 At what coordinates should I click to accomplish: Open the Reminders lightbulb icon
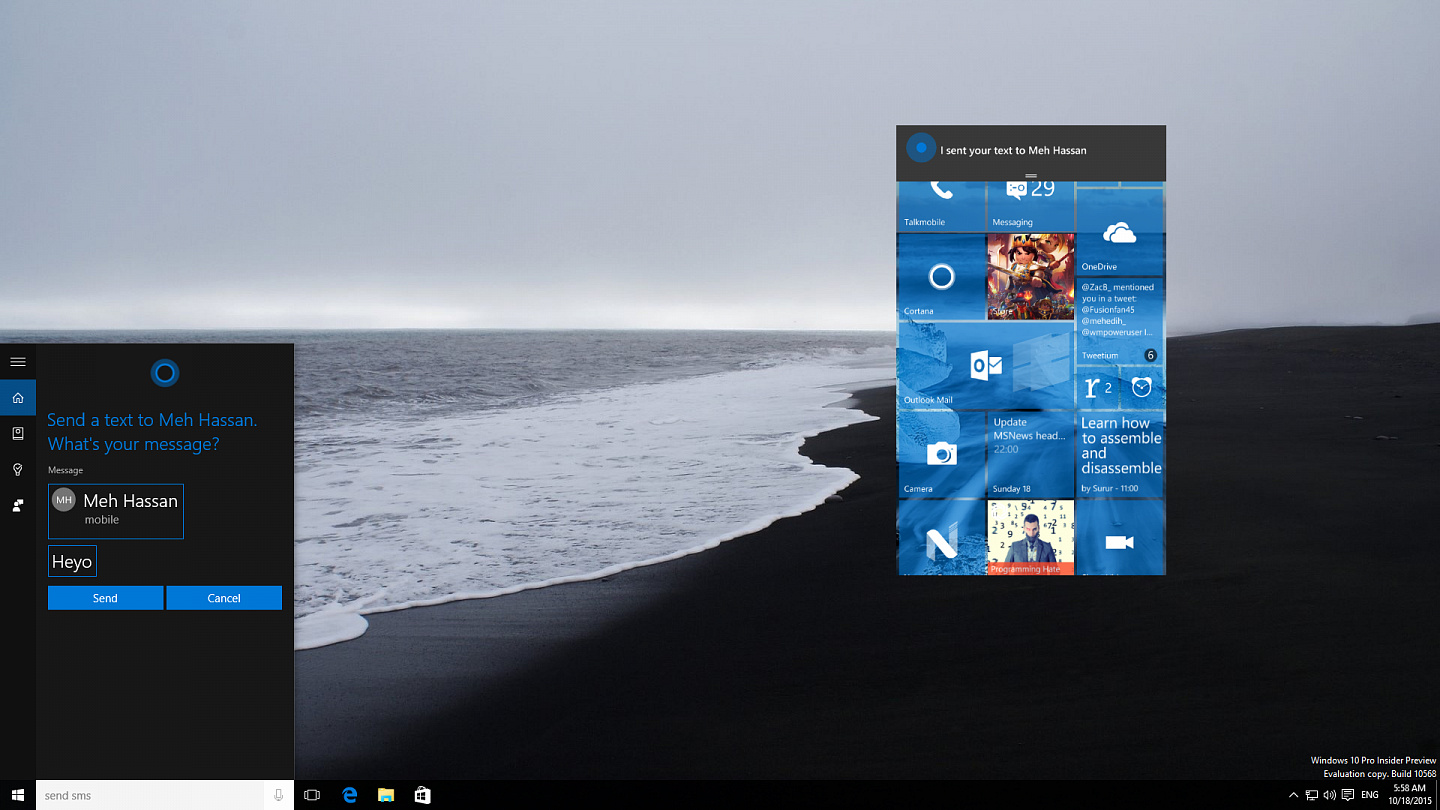click(x=18, y=469)
